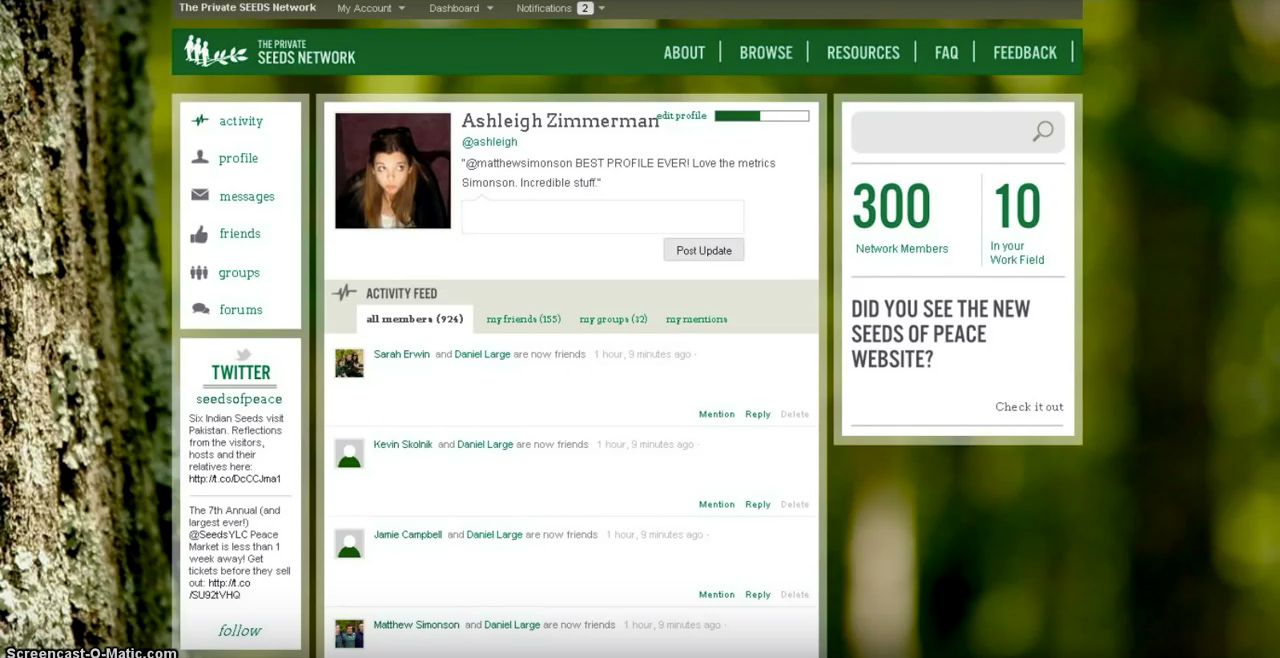Open Kevin Skolnik's default avatar

click(x=349, y=453)
